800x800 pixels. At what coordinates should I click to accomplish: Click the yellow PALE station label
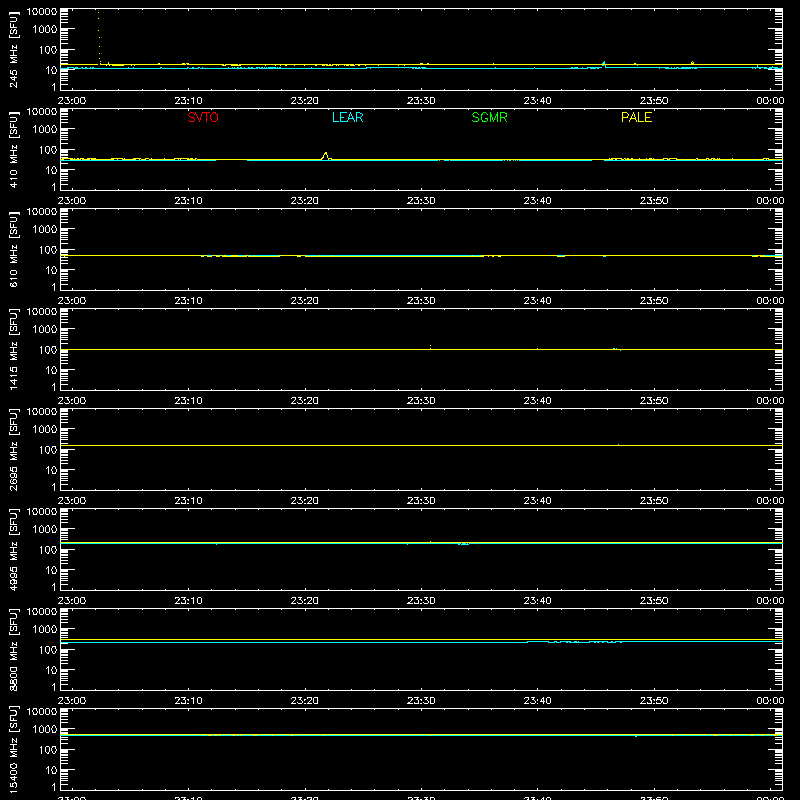[x=636, y=117]
